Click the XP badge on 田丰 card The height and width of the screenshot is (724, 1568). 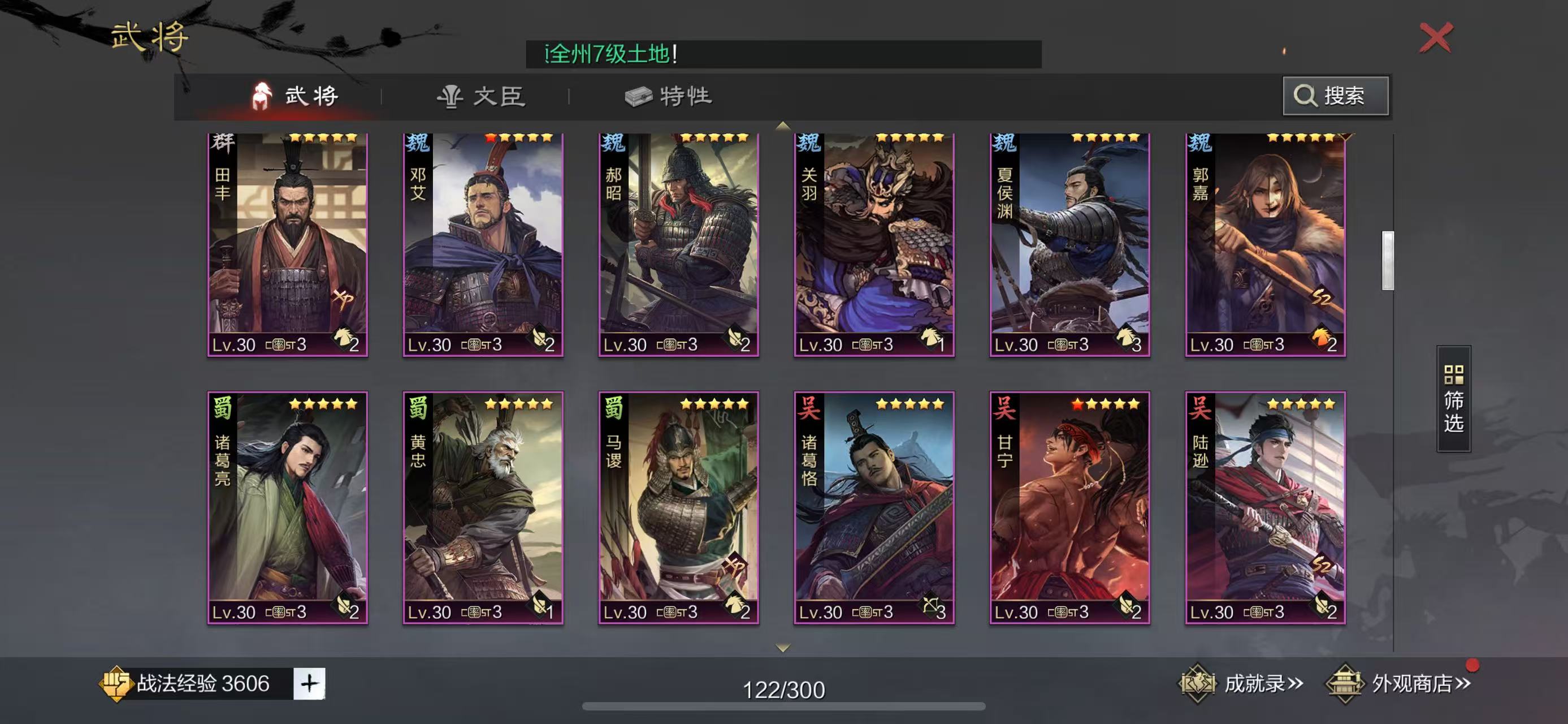pyautogui.click(x=343, y=299)
